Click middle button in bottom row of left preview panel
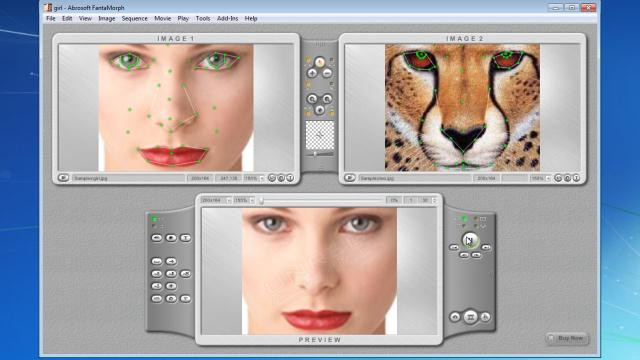 click(171, 299)
